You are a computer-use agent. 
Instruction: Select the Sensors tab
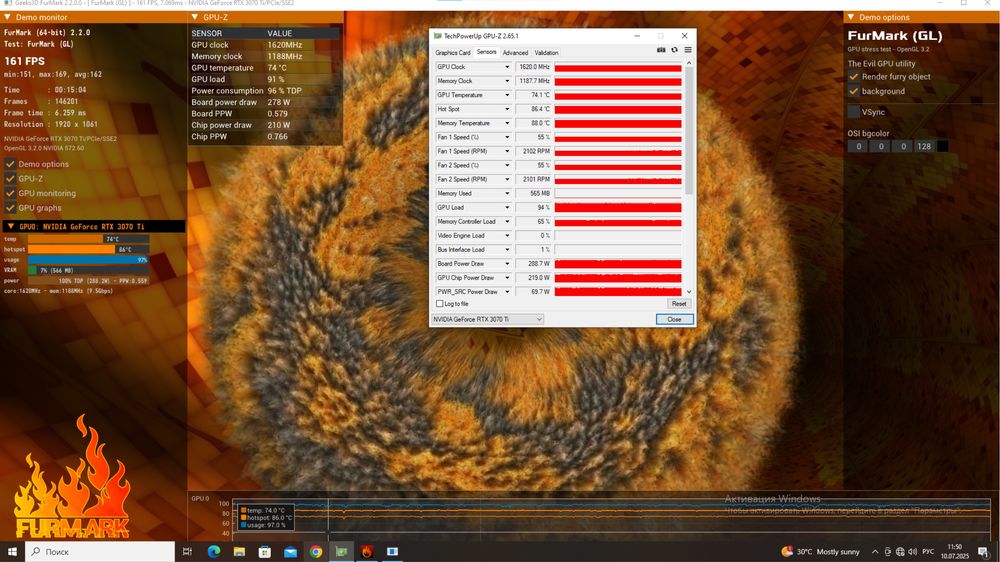pos(487,52)
